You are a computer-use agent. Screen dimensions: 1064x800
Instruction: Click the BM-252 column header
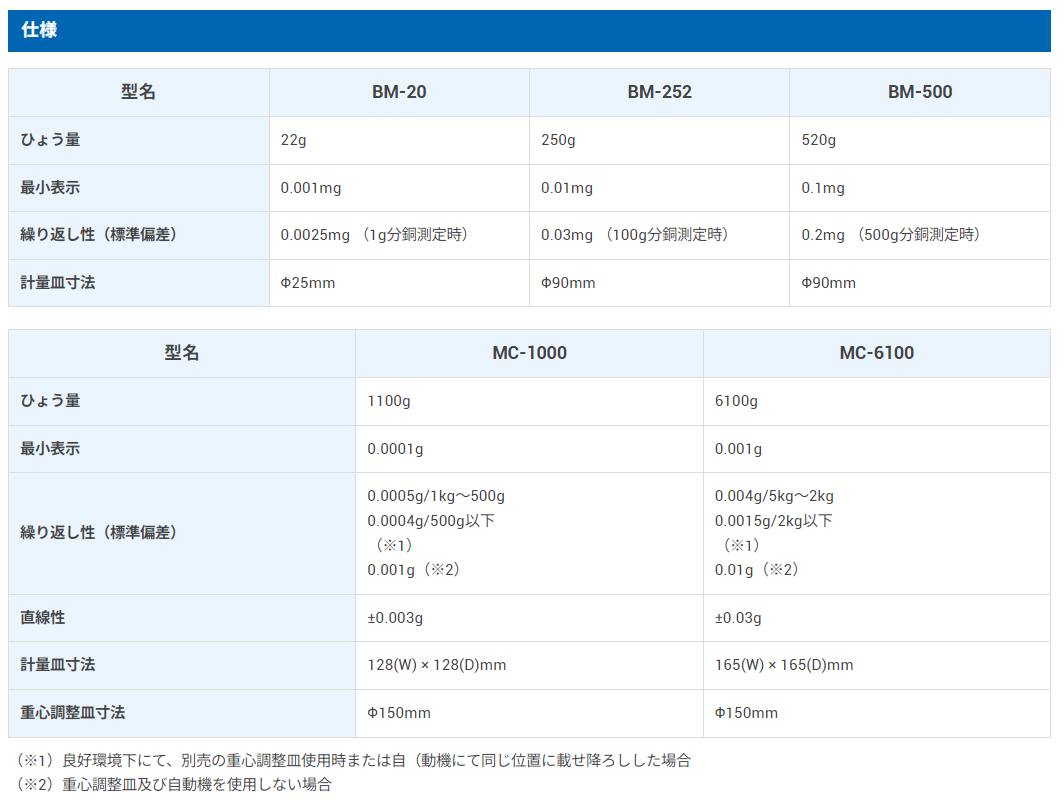click(660, 92)
